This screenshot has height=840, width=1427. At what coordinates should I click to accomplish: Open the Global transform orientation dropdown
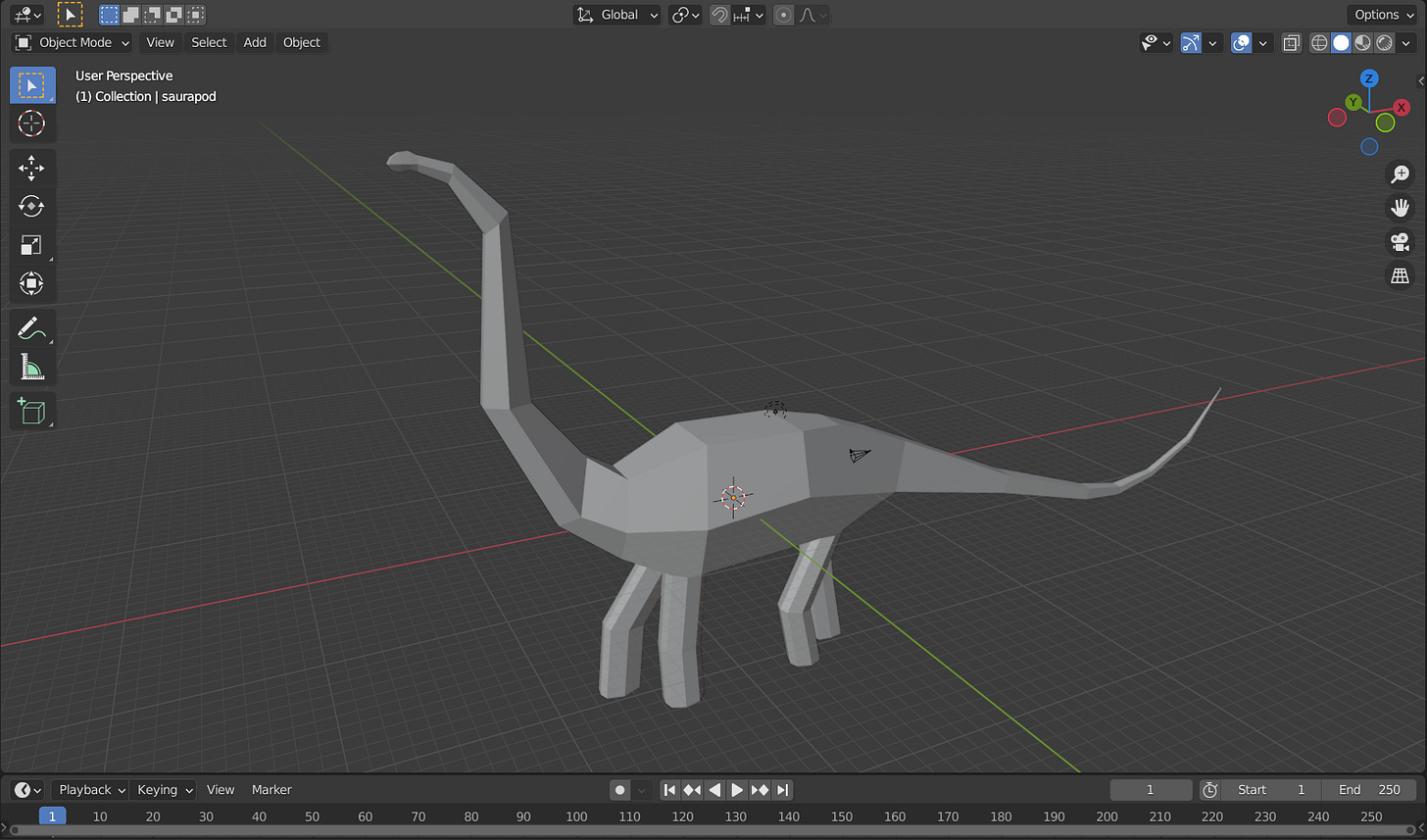coord(617,15)
